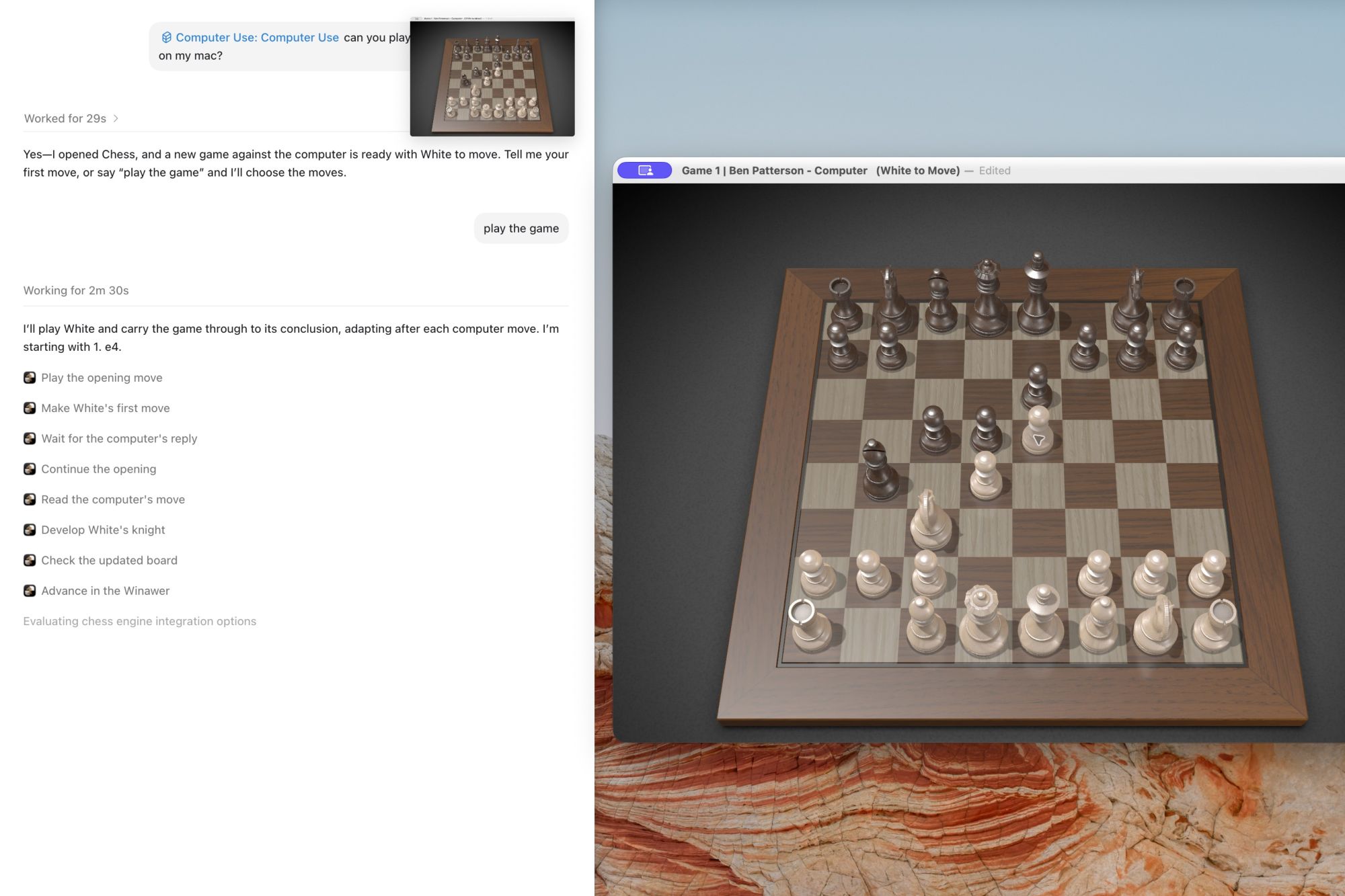
Task: Open the 'Play the opening move' step
Action: 102,378
